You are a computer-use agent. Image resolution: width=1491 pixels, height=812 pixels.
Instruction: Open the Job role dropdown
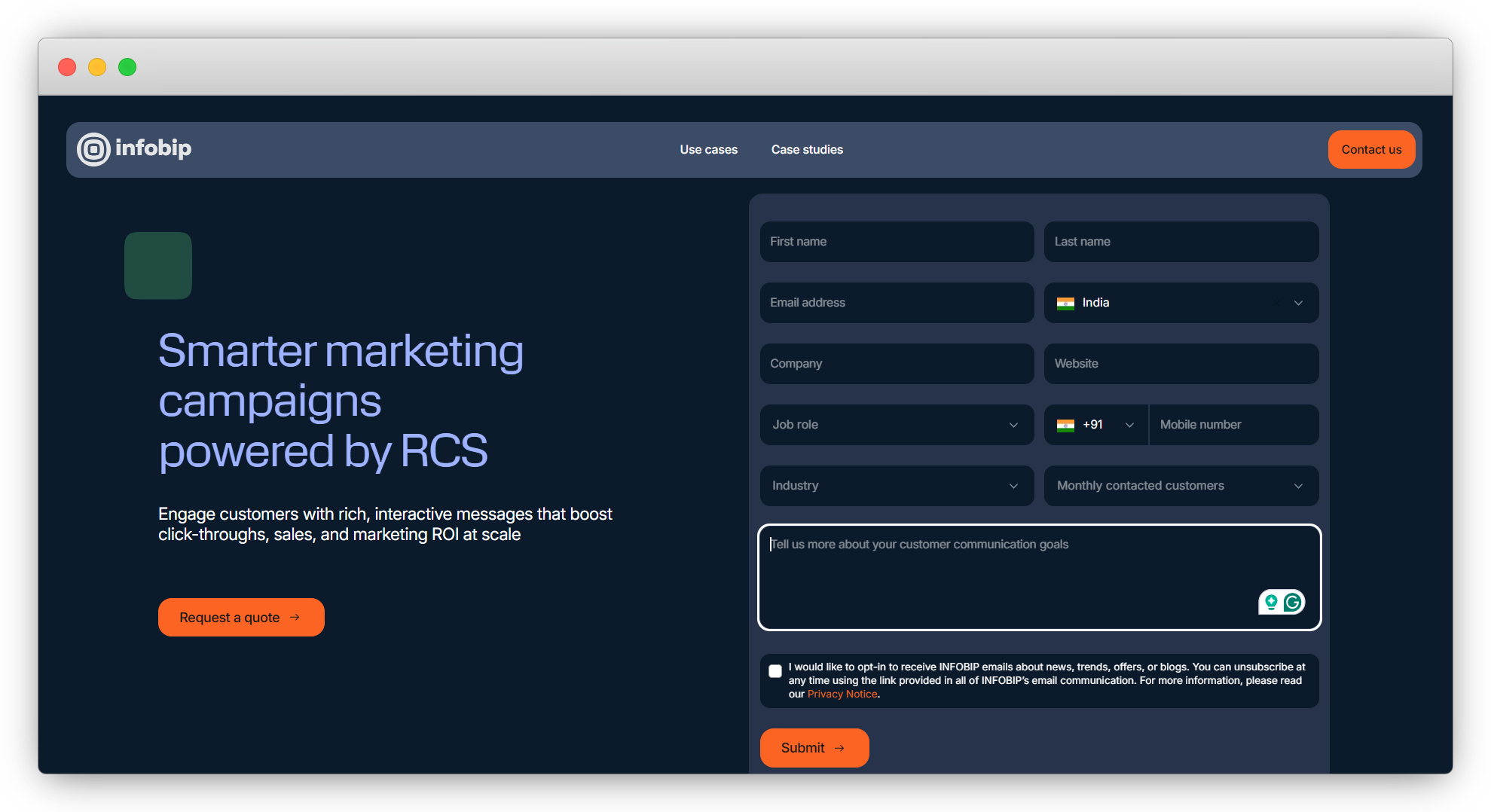[x=897, y=425]
